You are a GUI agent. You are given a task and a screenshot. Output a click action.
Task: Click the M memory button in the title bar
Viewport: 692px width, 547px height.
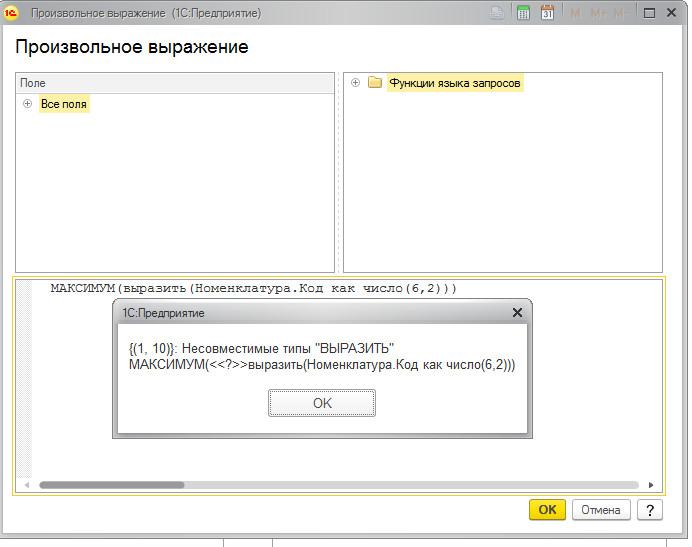[x=575, y=13]
